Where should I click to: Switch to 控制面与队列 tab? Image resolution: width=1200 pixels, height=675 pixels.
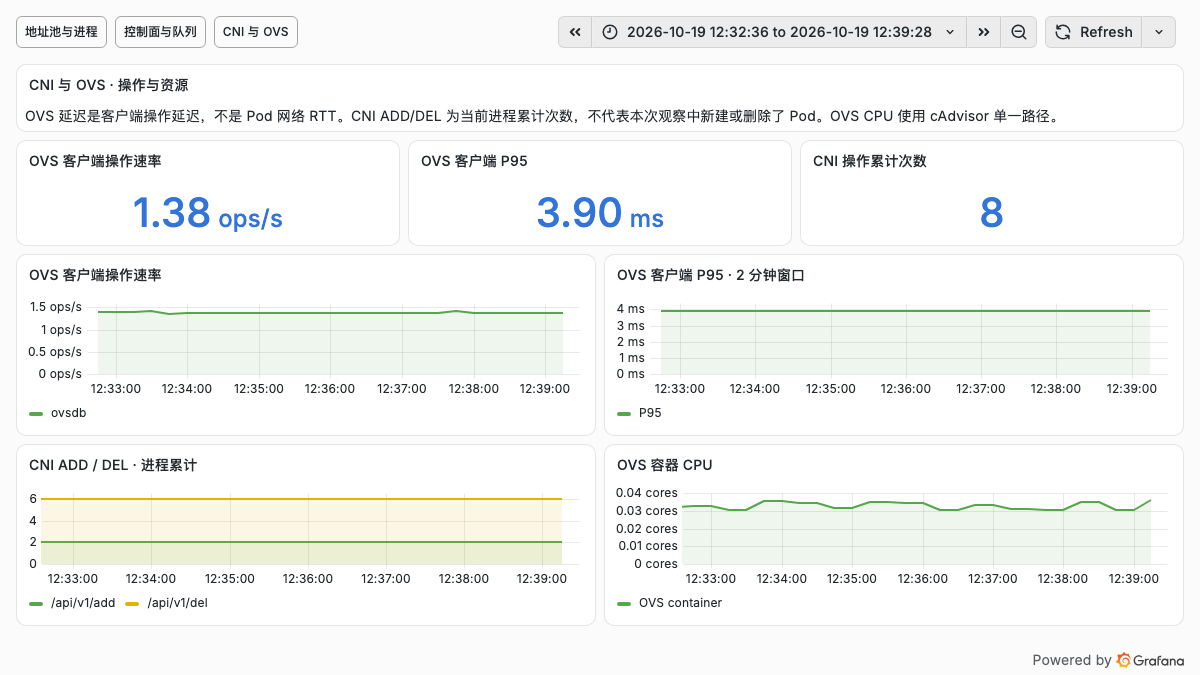(x=160, y=32)
